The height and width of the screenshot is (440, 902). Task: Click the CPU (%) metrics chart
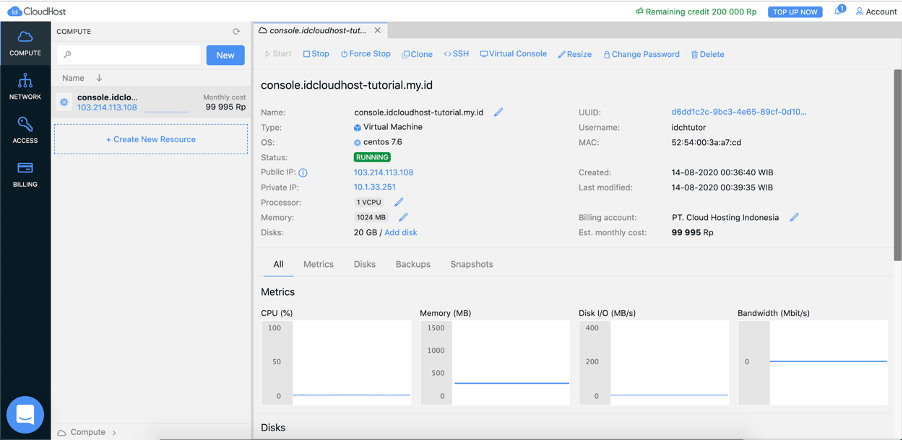[x=337, y=362]
